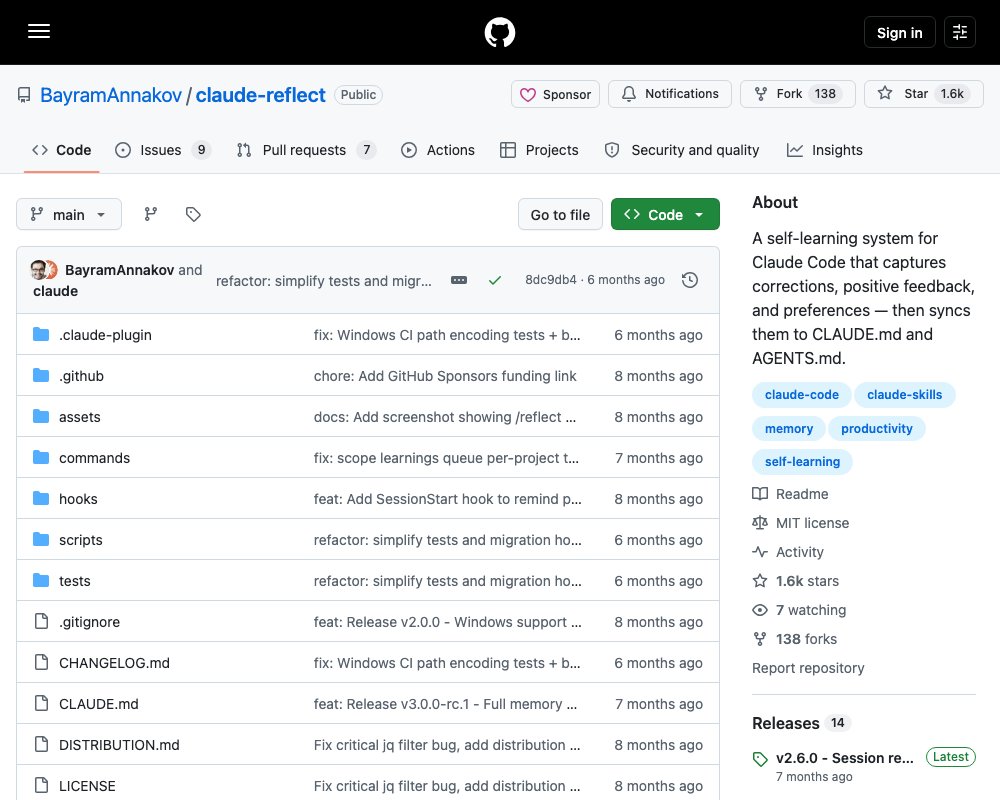Click the Go to file button
The image size is (1000, 800).
(560, 214)
